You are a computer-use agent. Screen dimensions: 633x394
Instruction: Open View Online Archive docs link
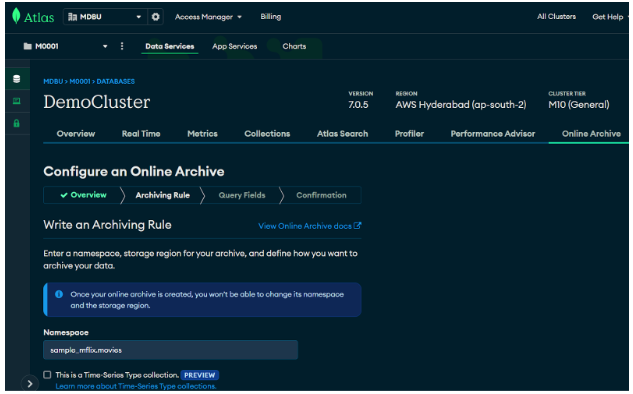pyautogui.click(x=310, y=226)
